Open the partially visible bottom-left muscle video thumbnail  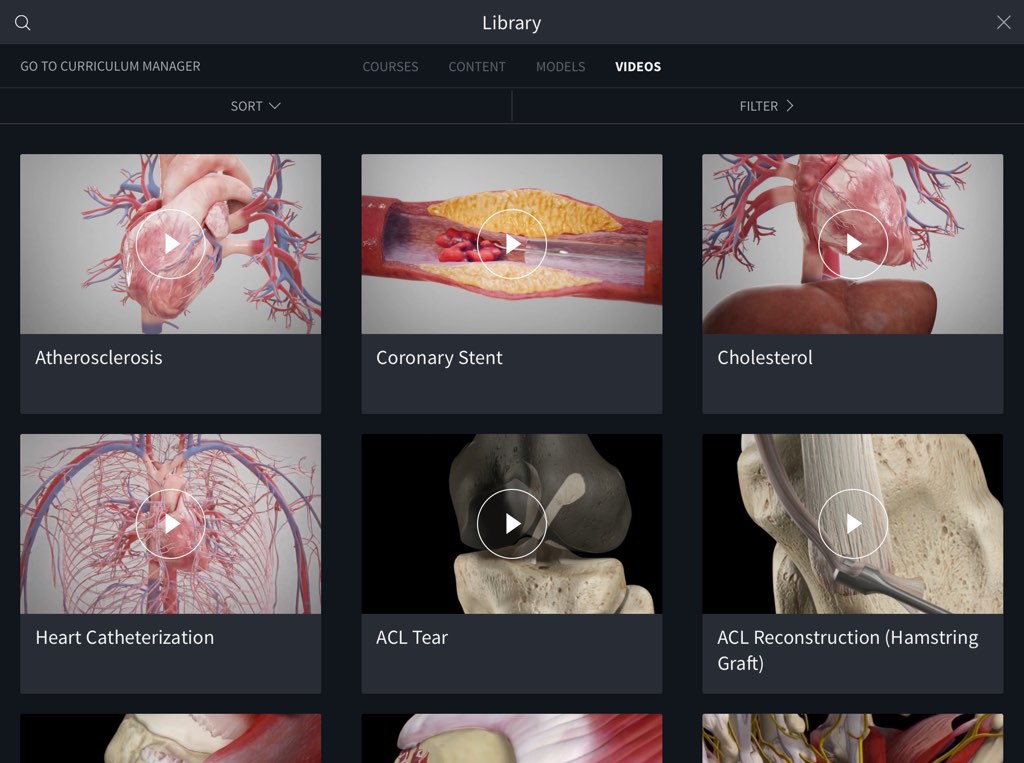tap(170, 738)
